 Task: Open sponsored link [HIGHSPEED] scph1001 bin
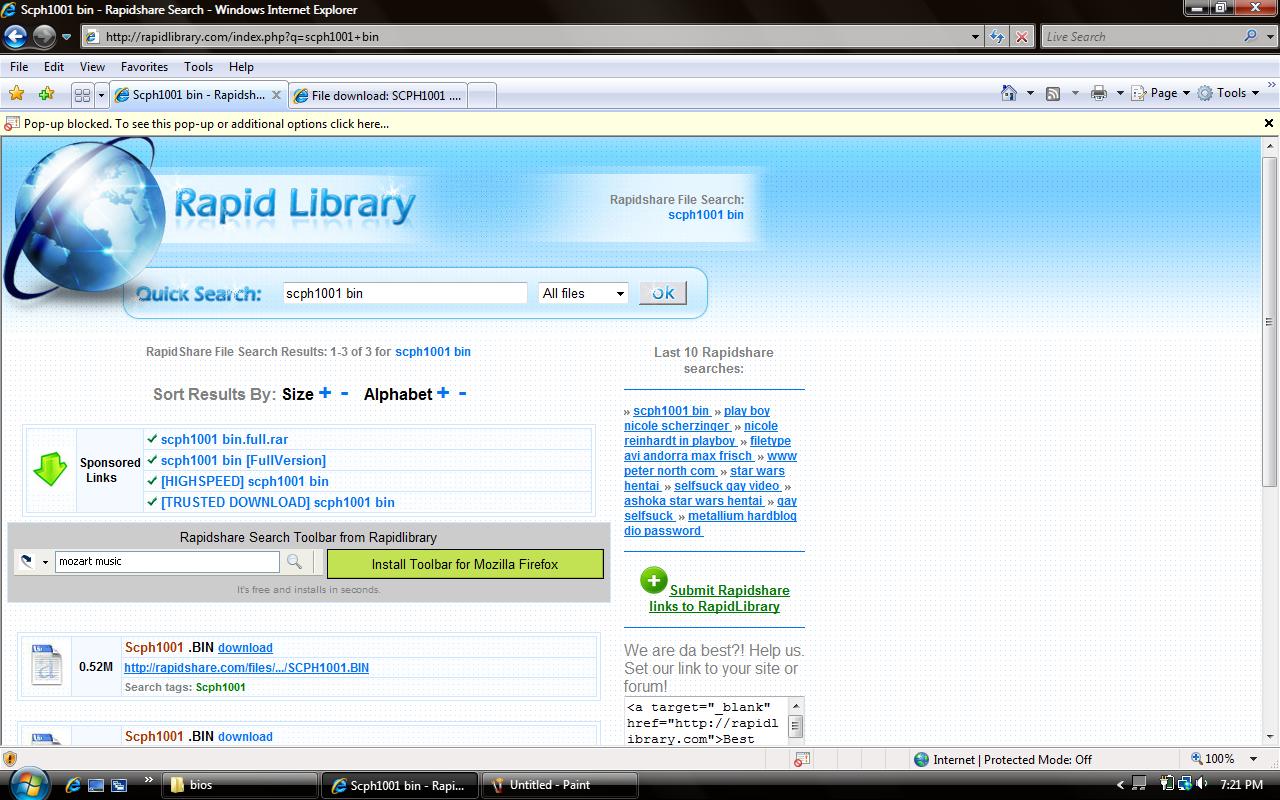pyautogui.click(x=245, y=481)
